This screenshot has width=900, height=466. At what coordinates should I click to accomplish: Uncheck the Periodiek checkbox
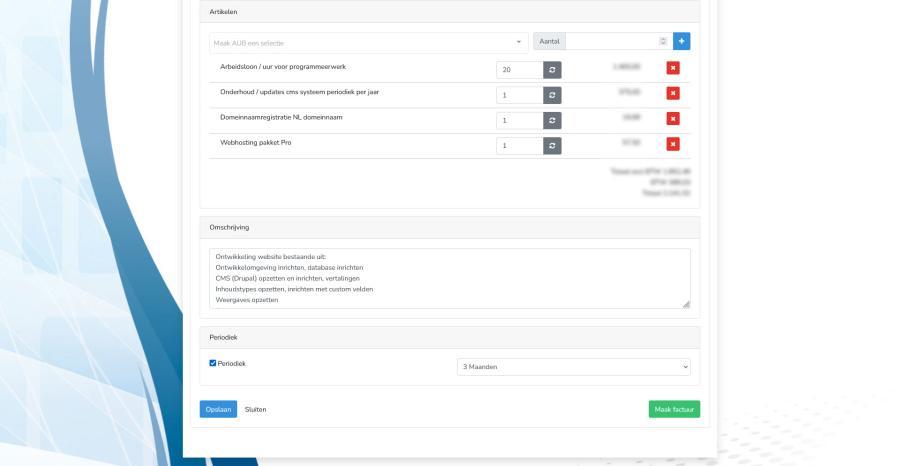click(212, 363)
